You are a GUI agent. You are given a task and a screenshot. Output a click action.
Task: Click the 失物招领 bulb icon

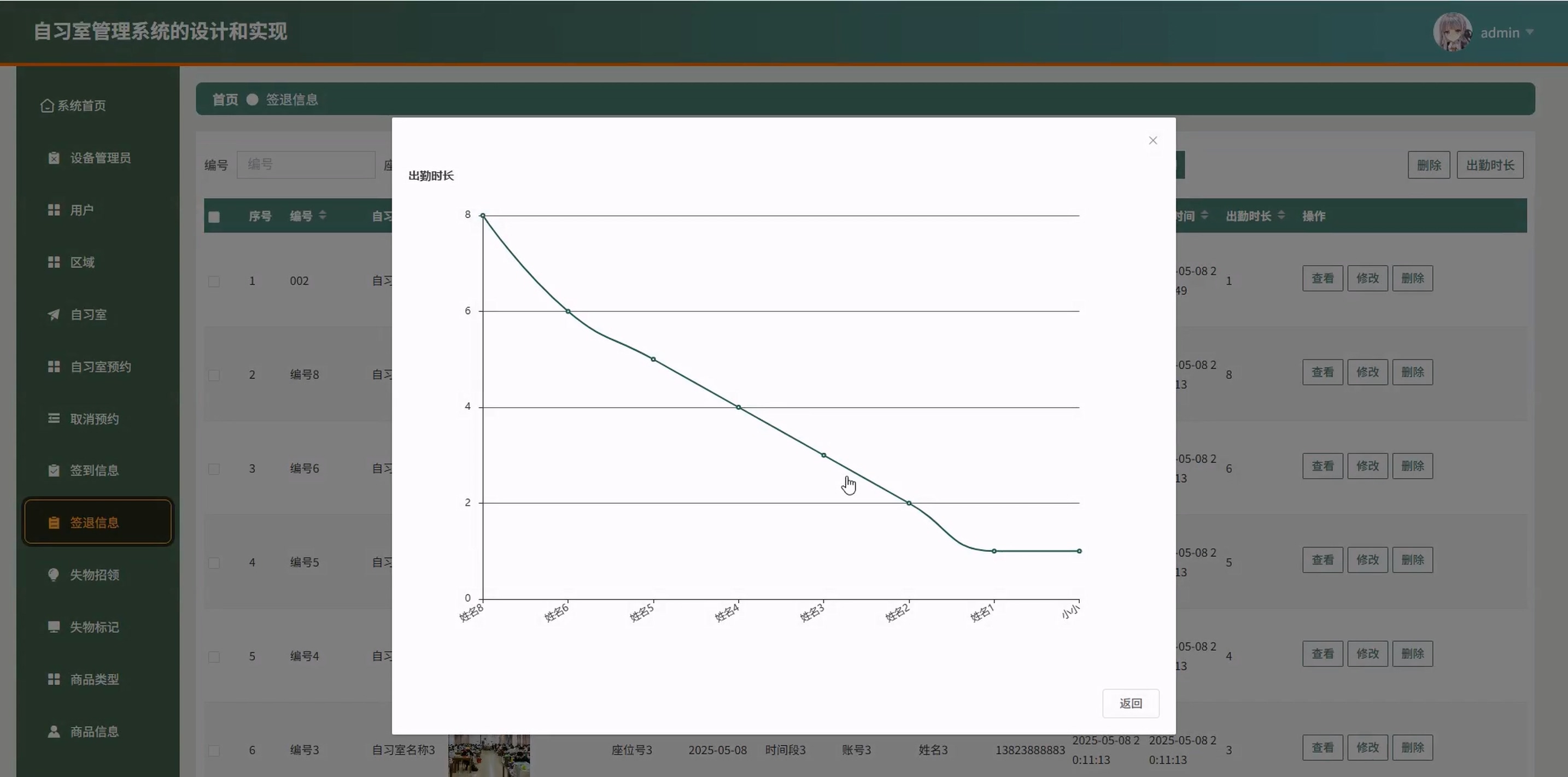click(54, 574)
